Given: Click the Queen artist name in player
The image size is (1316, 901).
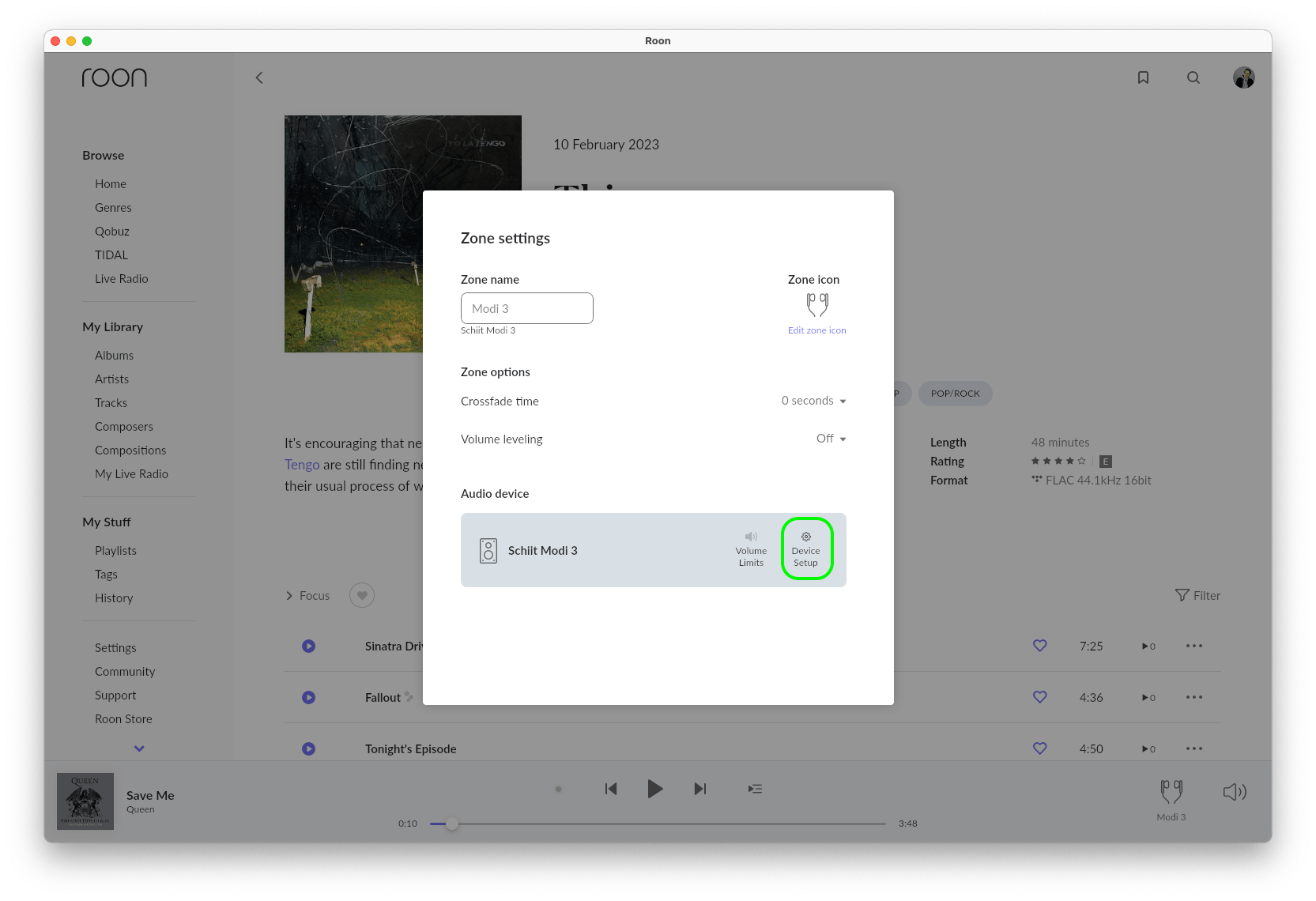Looking at the screenshot, I should (x=141, y=809).
